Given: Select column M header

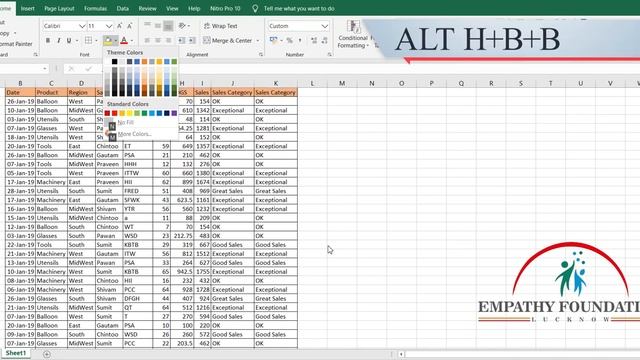Looking at the screenshot, I should pos(342,83).
